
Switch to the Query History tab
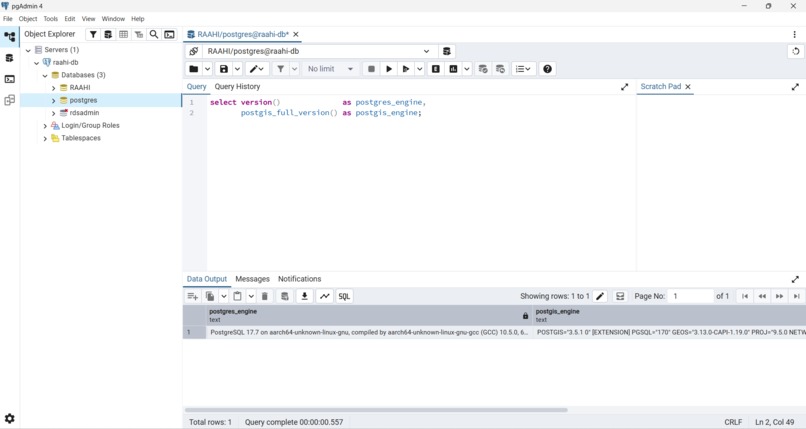237,86
